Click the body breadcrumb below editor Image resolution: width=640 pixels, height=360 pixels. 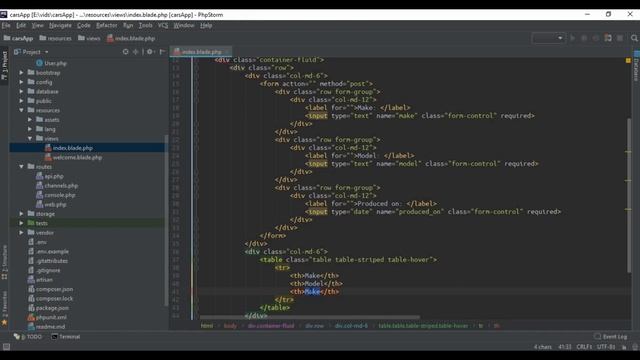(230, 326)
